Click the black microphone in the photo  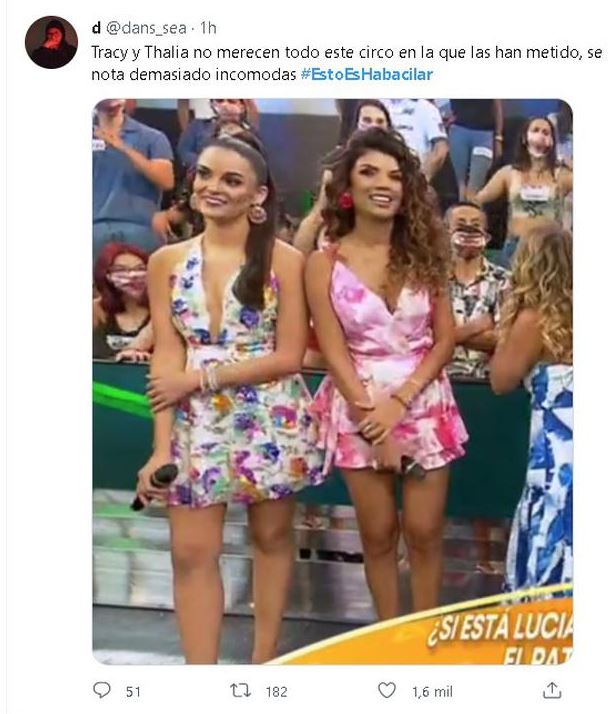pos(154,485)
